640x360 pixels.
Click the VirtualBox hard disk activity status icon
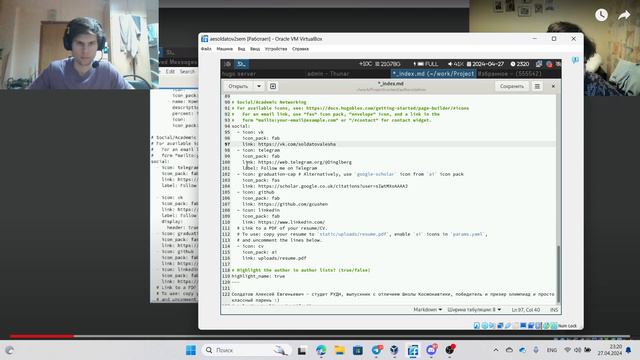(476, 326)
